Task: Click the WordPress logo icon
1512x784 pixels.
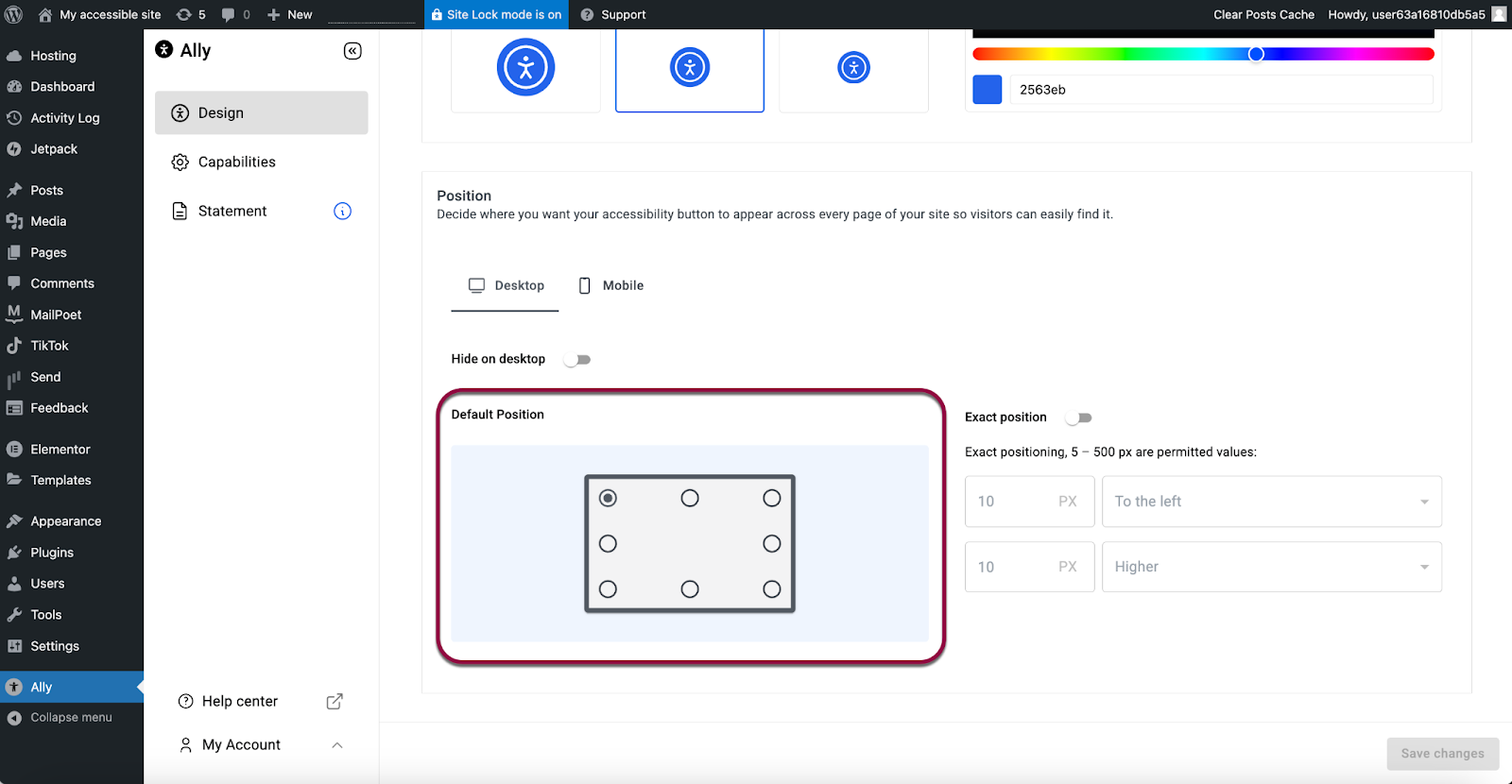Action: tap(14, 14)
